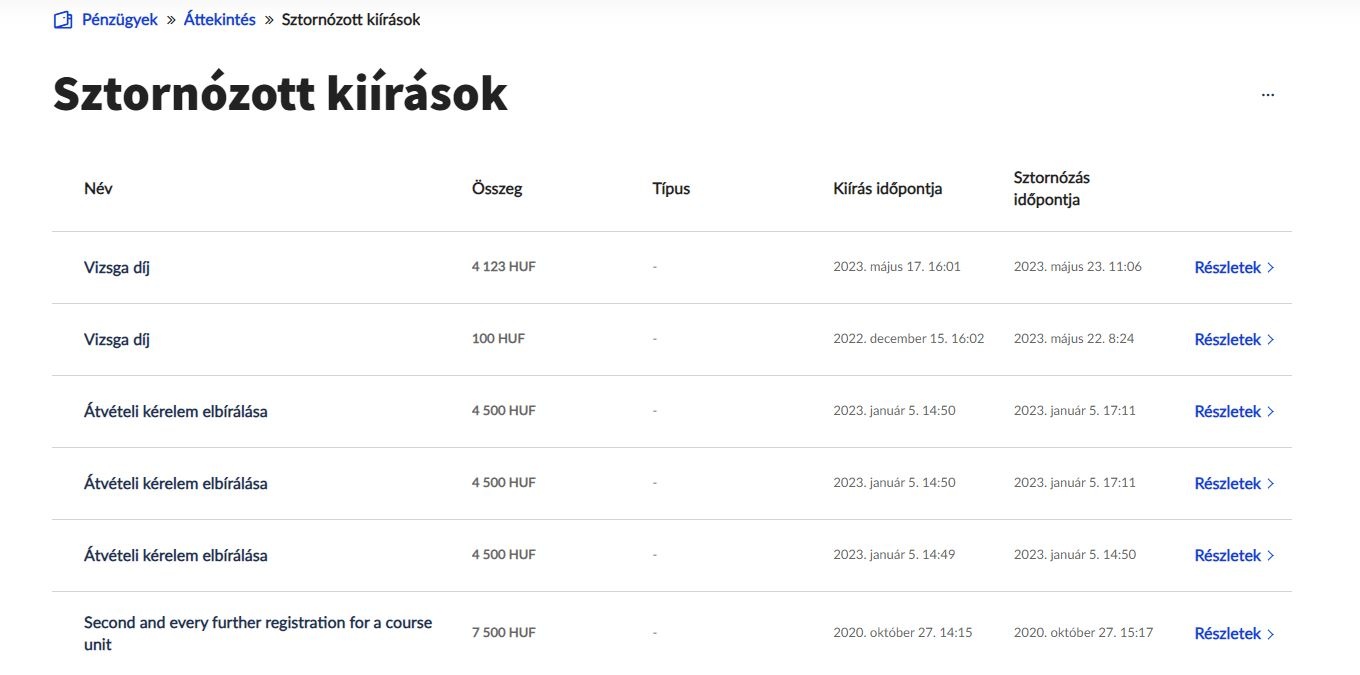The width and height of the screenshot is (1360, 675).
Task: Click chevron beside Részletek for 2022. december 15. row
Action: pos(1271,340)
